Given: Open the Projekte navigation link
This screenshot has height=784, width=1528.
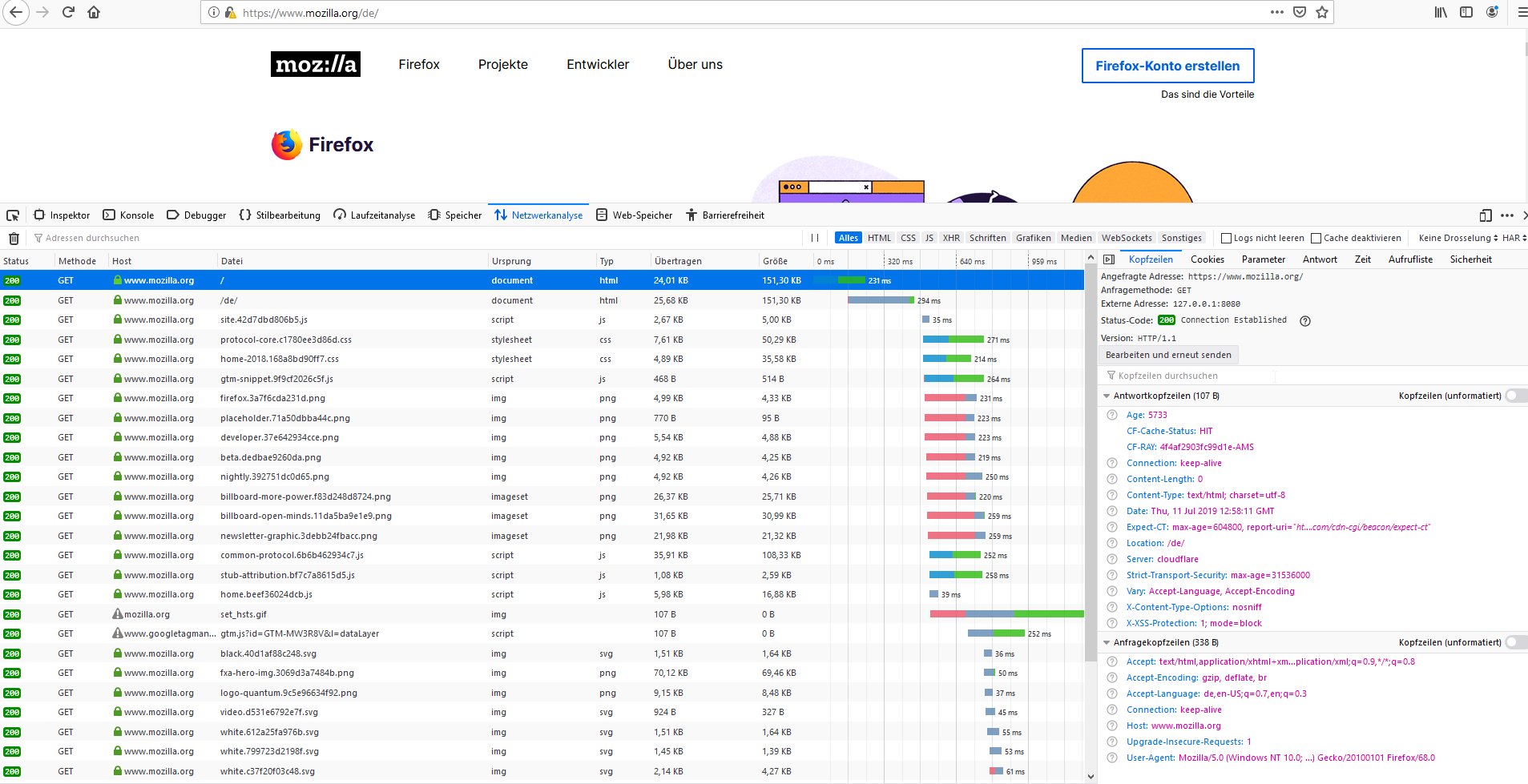Looking at the screenshot, I should coord(503,64).
